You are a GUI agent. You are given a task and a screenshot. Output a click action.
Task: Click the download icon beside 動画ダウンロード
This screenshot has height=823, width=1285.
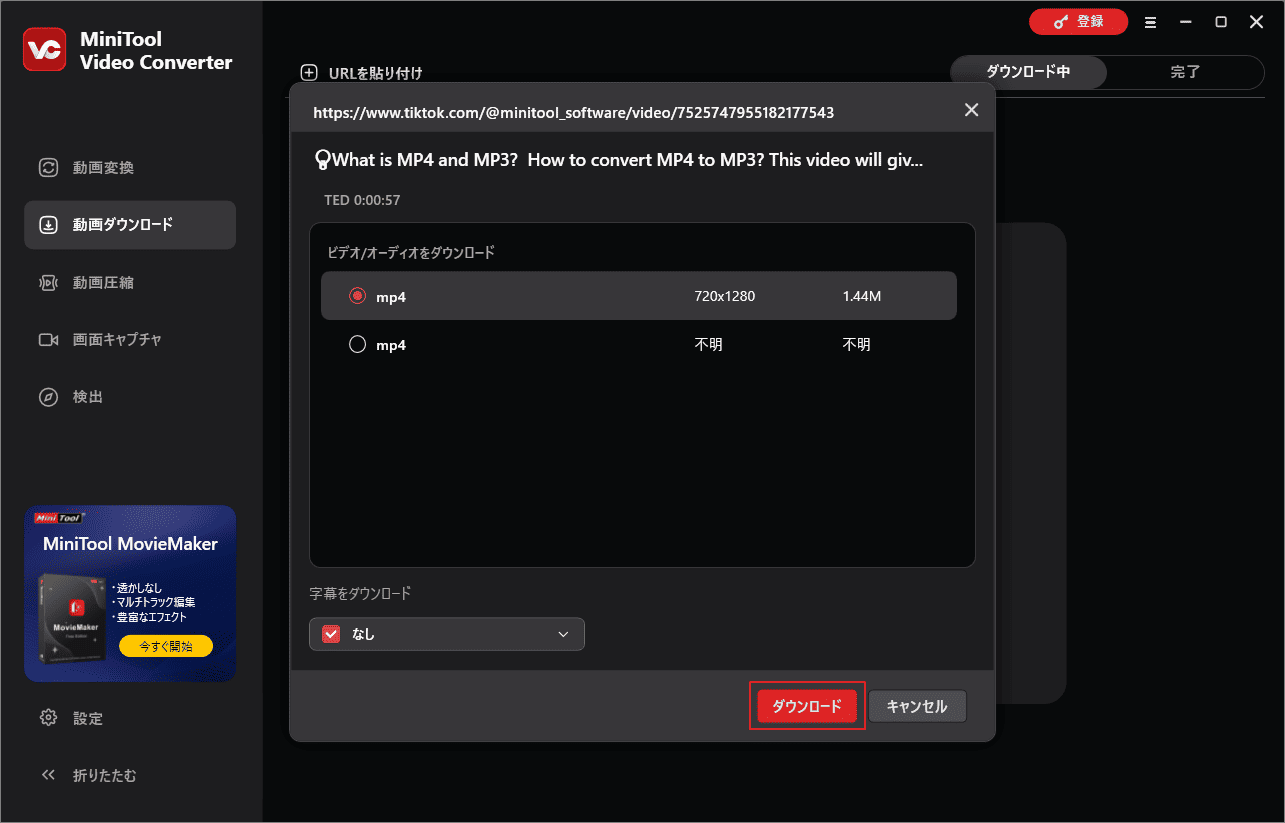(x=48, y=225)
